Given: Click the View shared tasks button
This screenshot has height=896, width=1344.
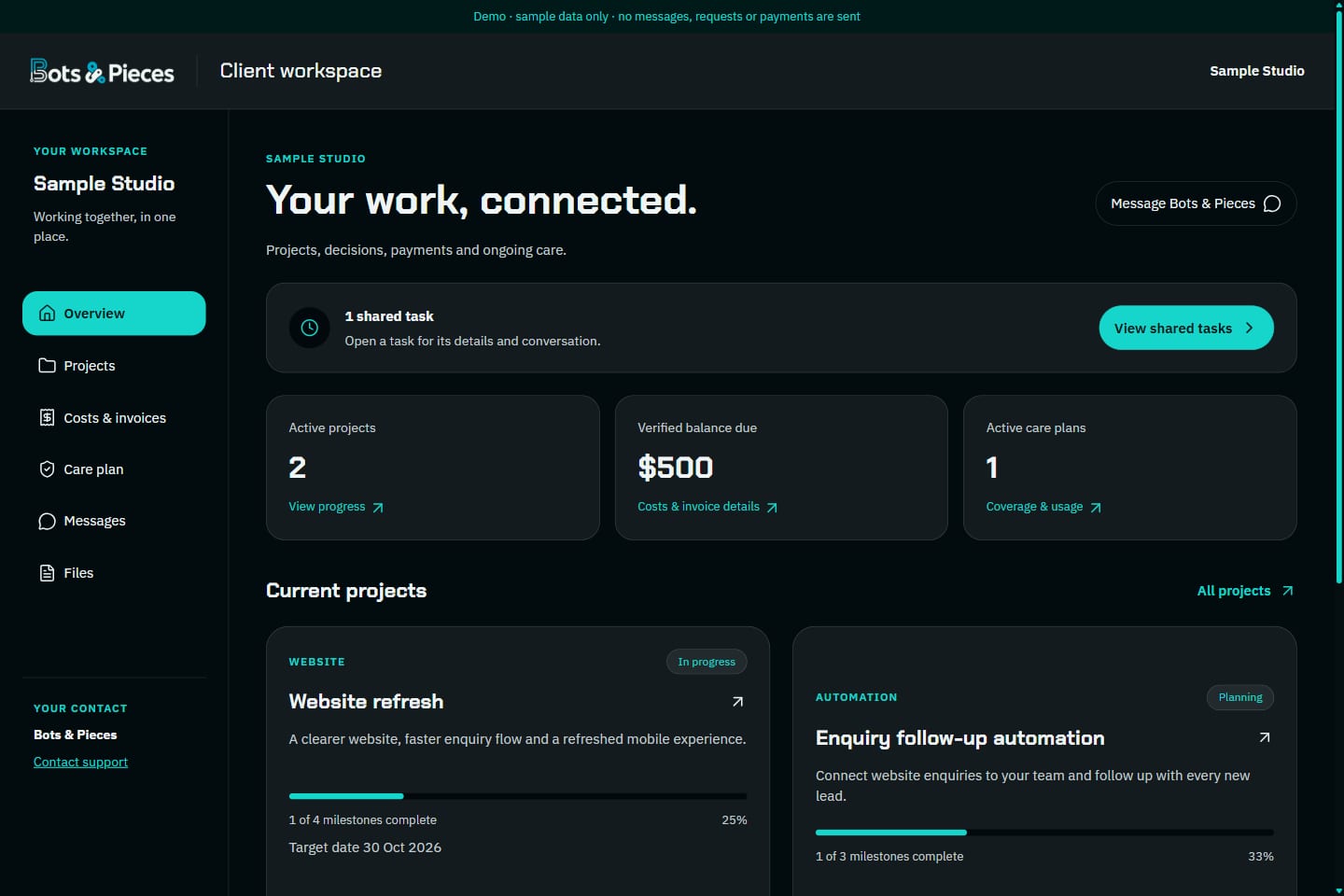Looking at the screenshot, I should 1186,328.
